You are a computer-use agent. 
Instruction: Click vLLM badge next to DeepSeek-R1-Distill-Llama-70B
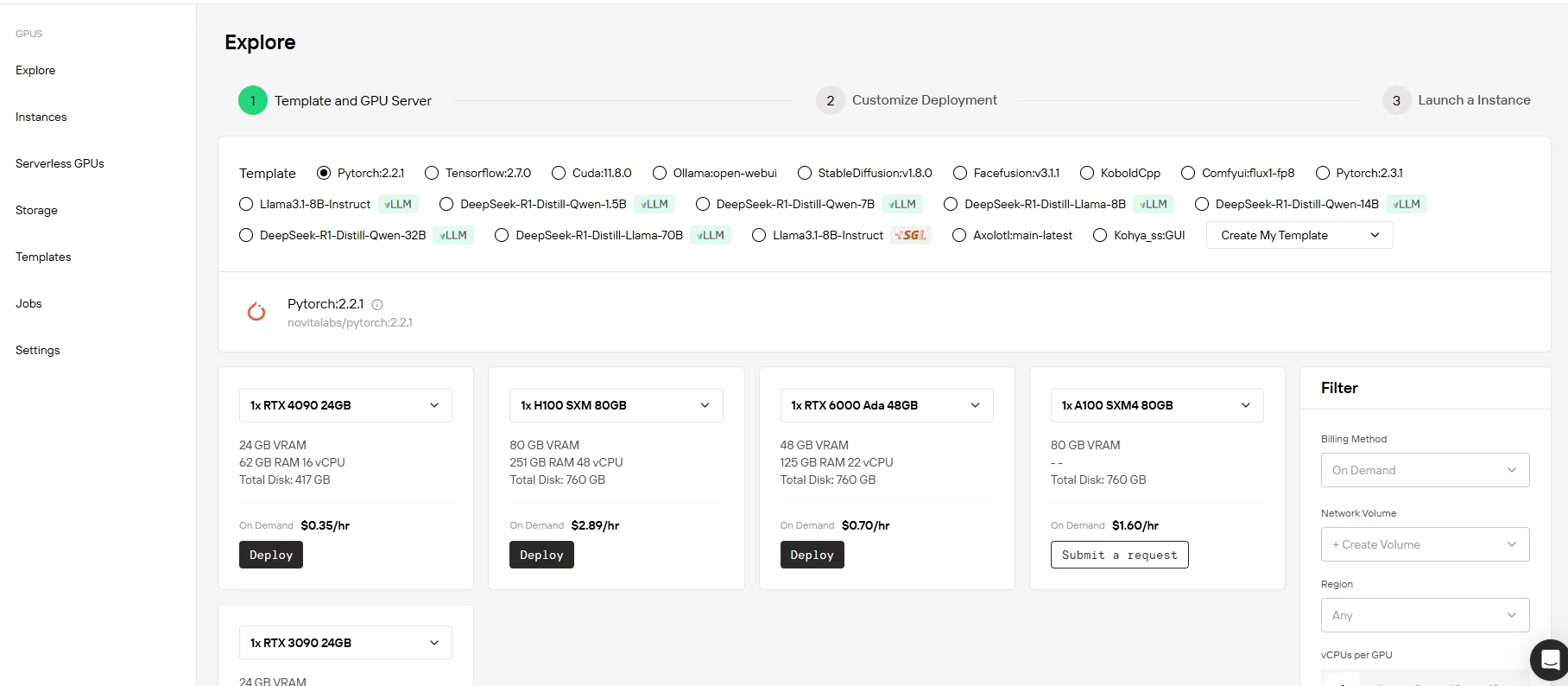(x=711, y=235)
